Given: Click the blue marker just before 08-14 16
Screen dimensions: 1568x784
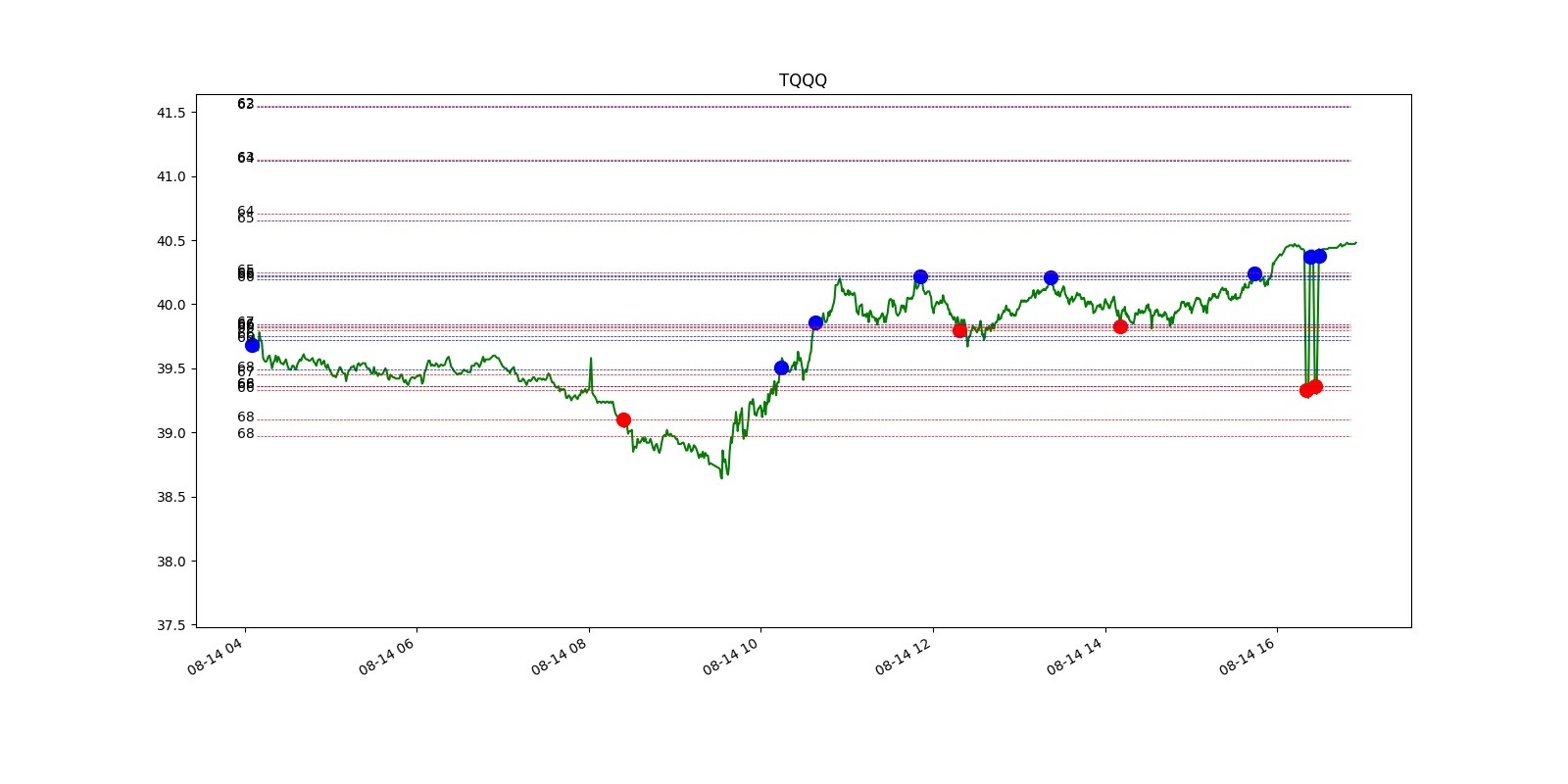Looking at the screenshot, I should pyautogui.click(x=1254, y=273).
